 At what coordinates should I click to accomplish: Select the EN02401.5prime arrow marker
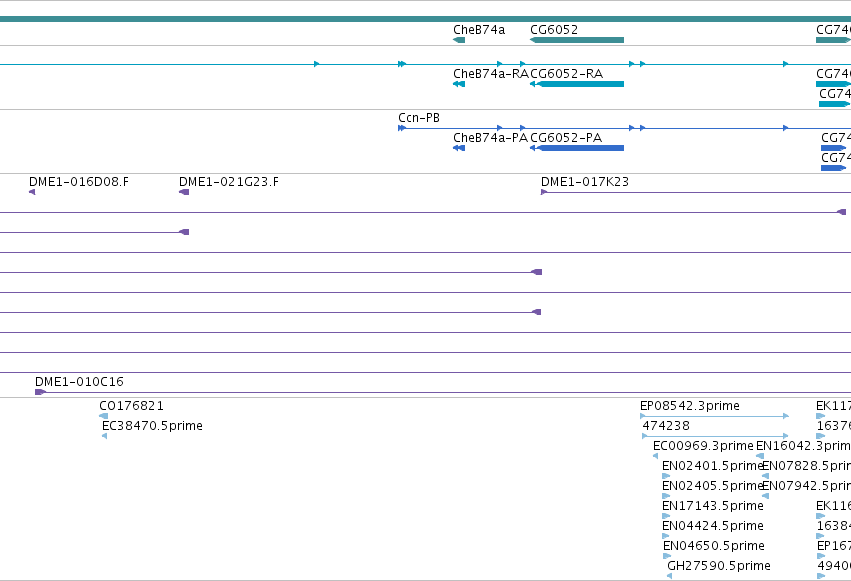pyautogui.click(x=666, y=476)
